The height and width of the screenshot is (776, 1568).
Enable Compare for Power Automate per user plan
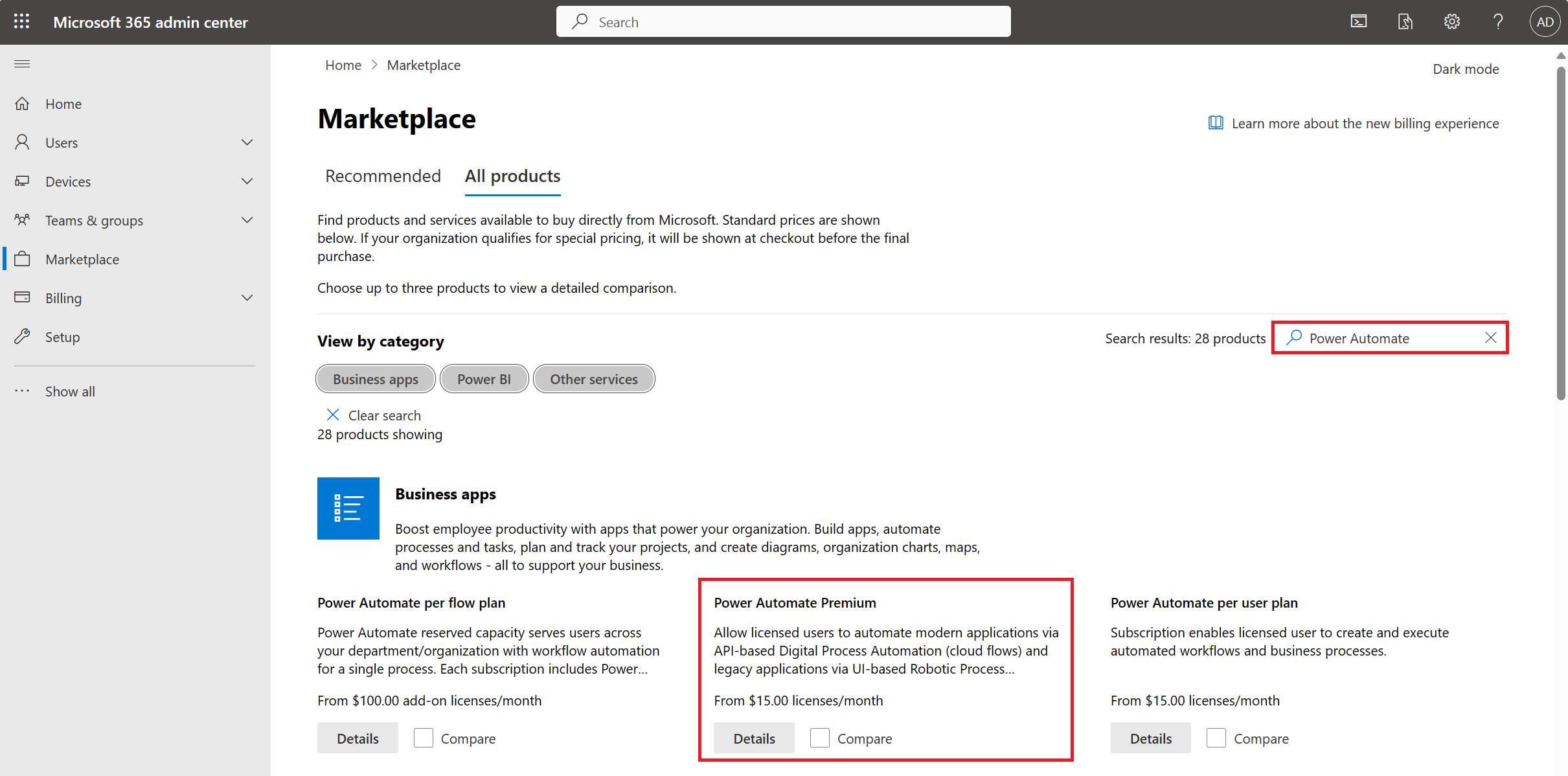(x=1213, y=738)
